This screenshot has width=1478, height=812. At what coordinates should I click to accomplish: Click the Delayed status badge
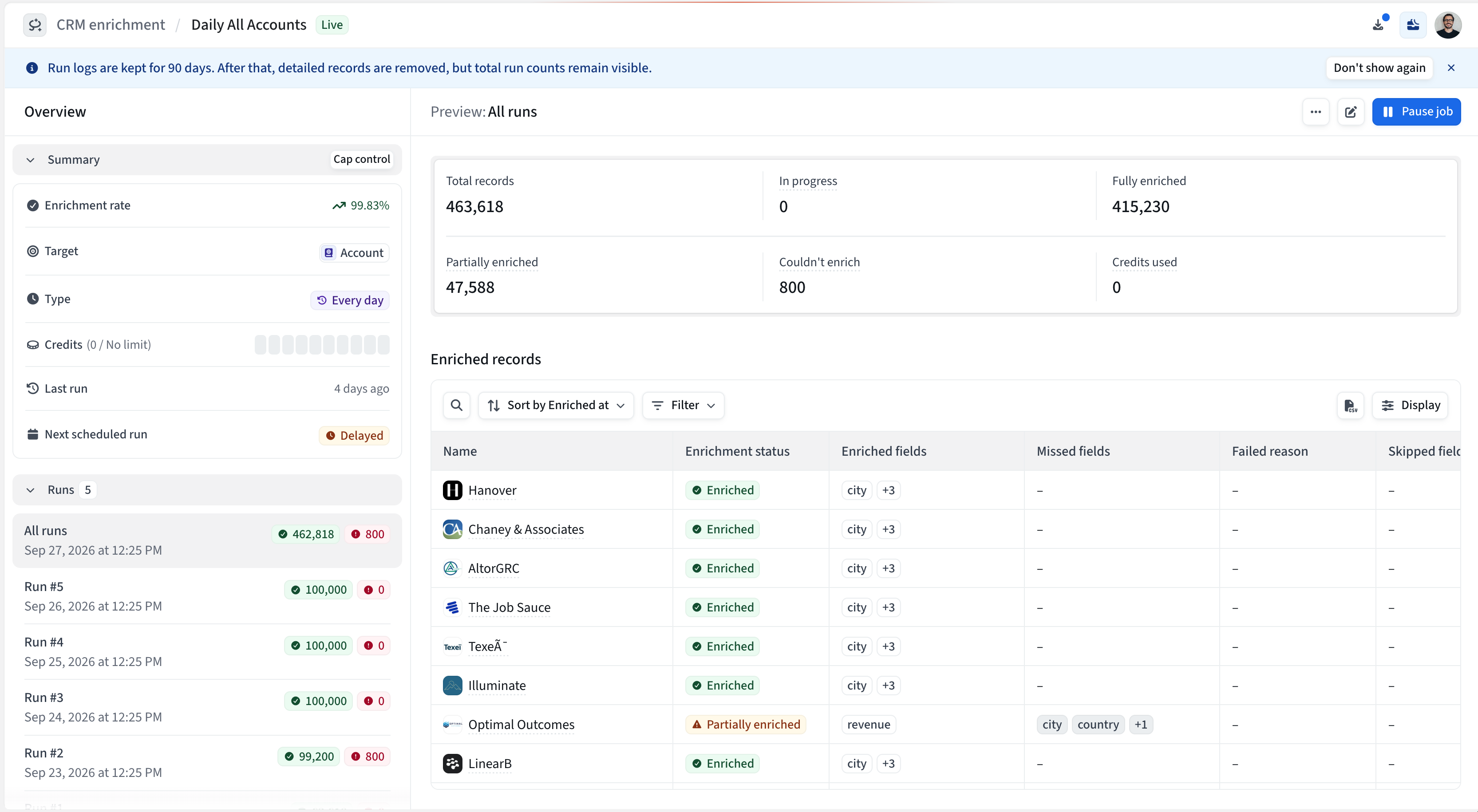click(x=355, y=436)
